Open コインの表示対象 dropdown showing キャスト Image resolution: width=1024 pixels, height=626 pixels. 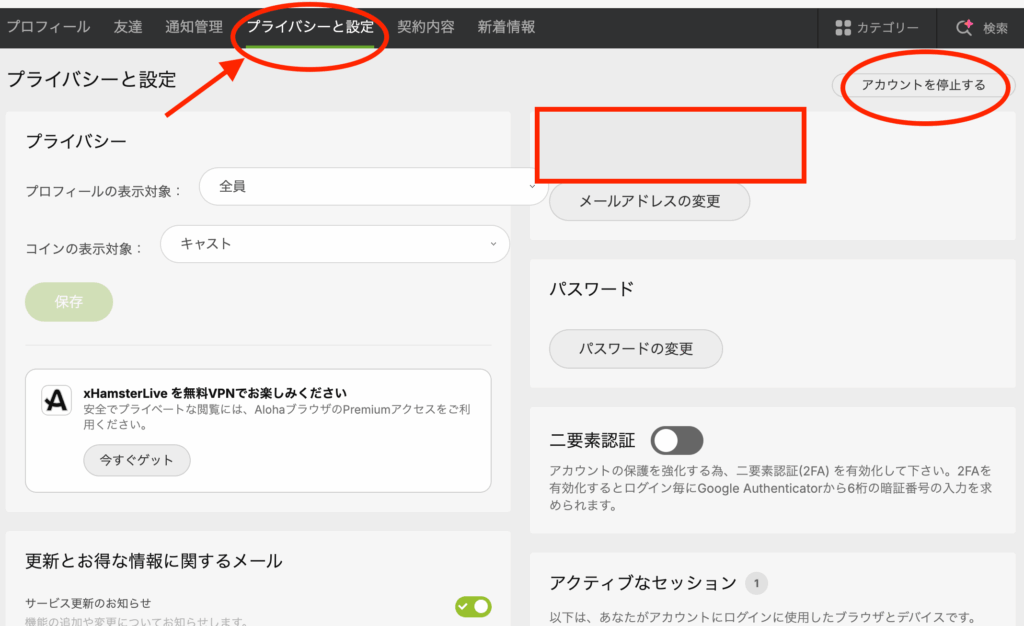(334, 244)
